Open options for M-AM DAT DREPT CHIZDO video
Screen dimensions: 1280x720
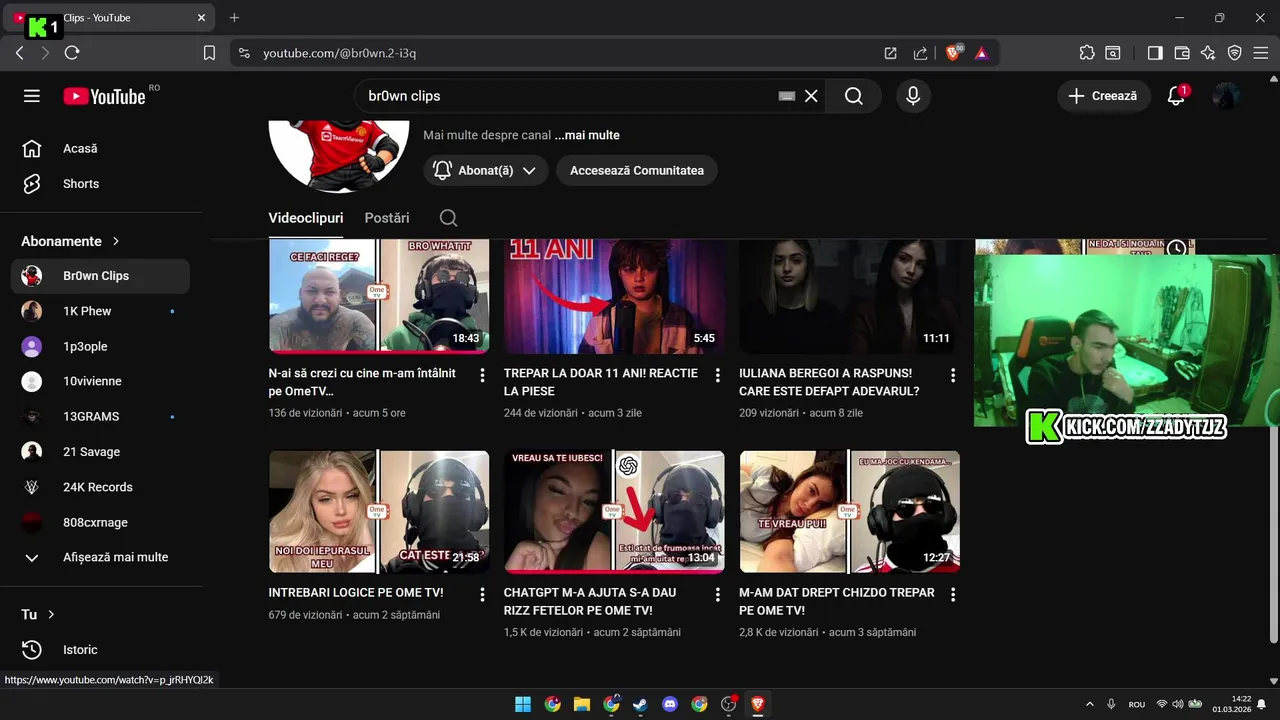tap(953, 594)
